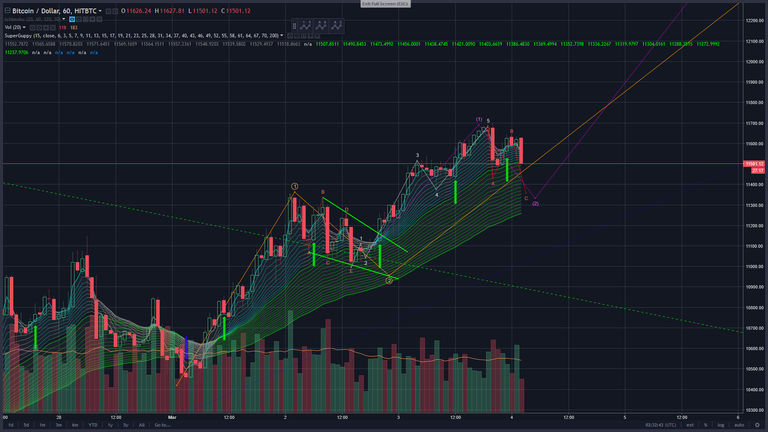Toggle ext extended hours option
Screen dimensions: 768x432
[690, 425]
